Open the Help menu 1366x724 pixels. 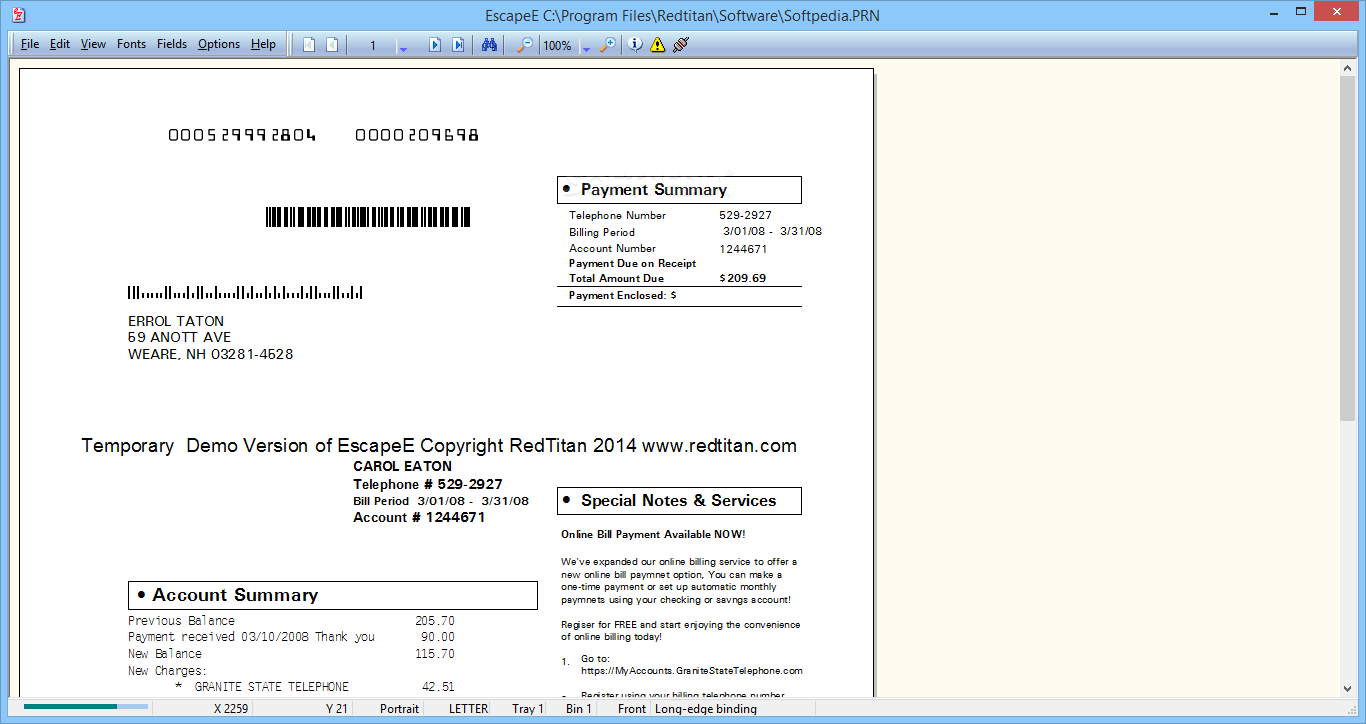click(263, 44)
